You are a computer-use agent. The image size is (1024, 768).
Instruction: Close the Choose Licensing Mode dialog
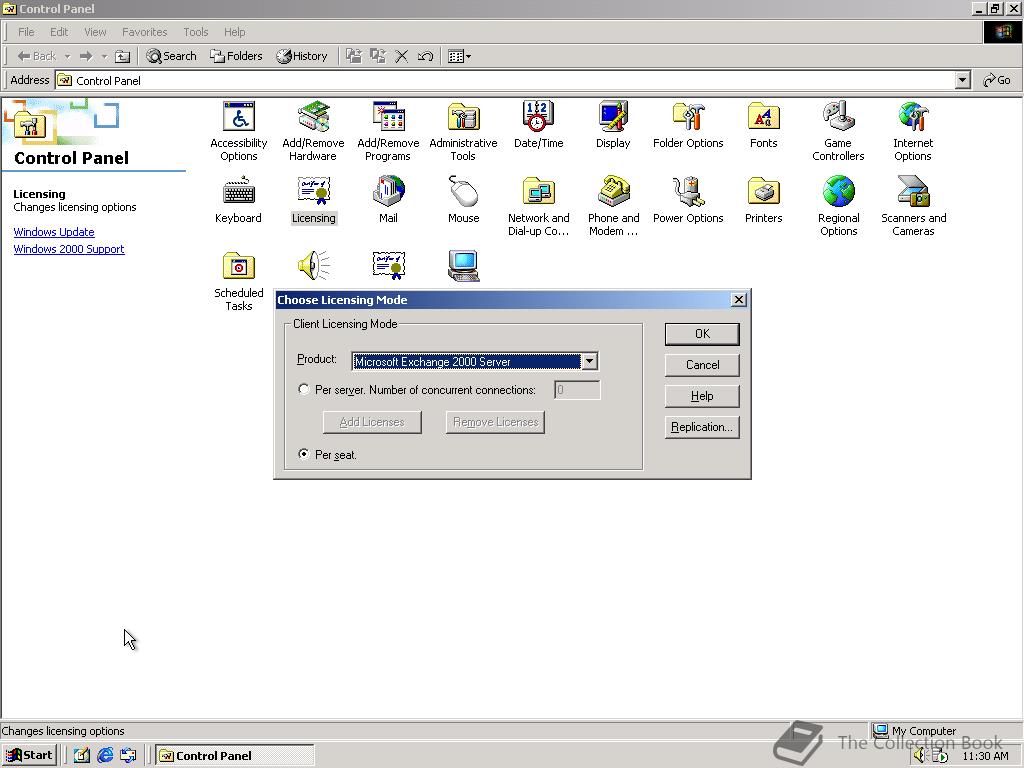coord(739,300)
